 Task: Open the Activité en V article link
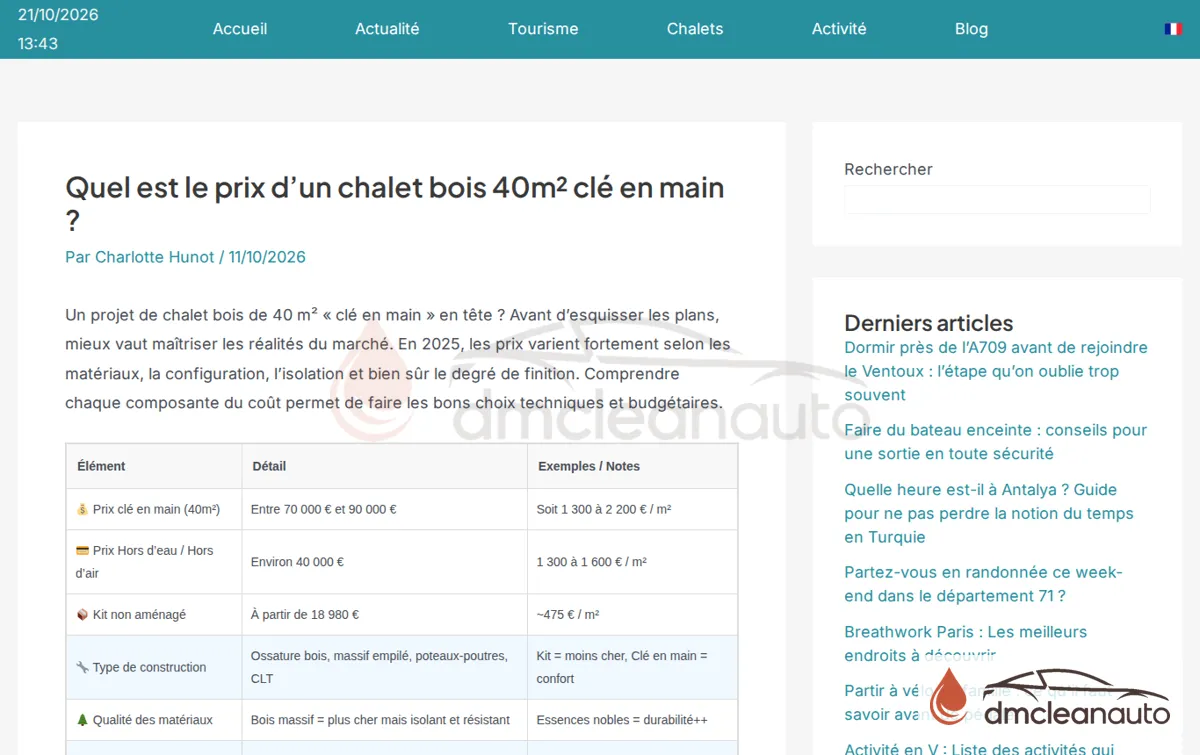979,749
